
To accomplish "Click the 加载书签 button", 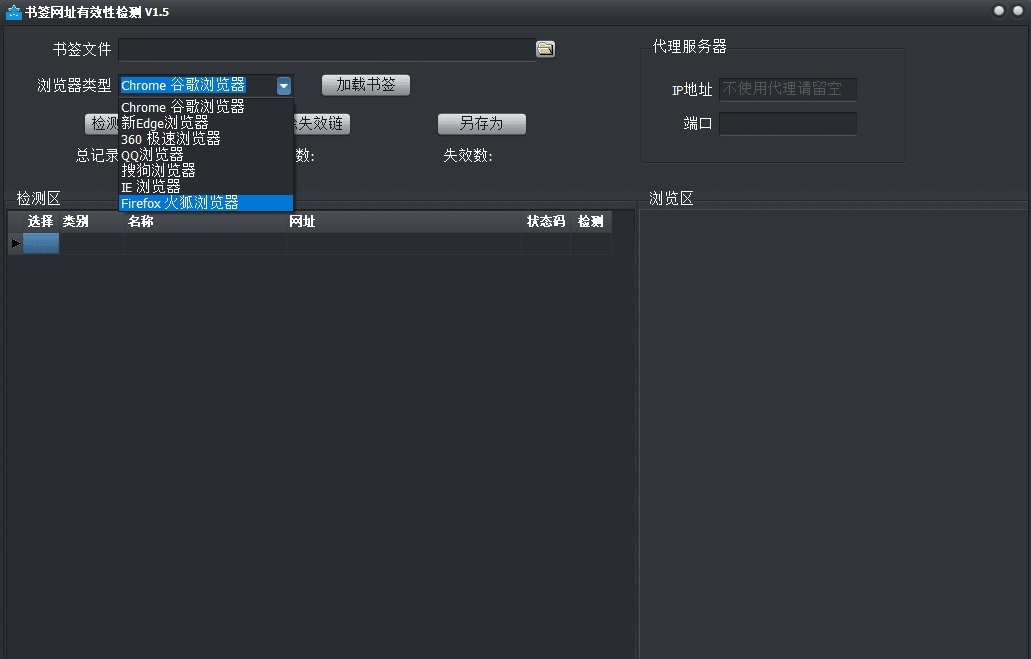I will pos(366,85).
